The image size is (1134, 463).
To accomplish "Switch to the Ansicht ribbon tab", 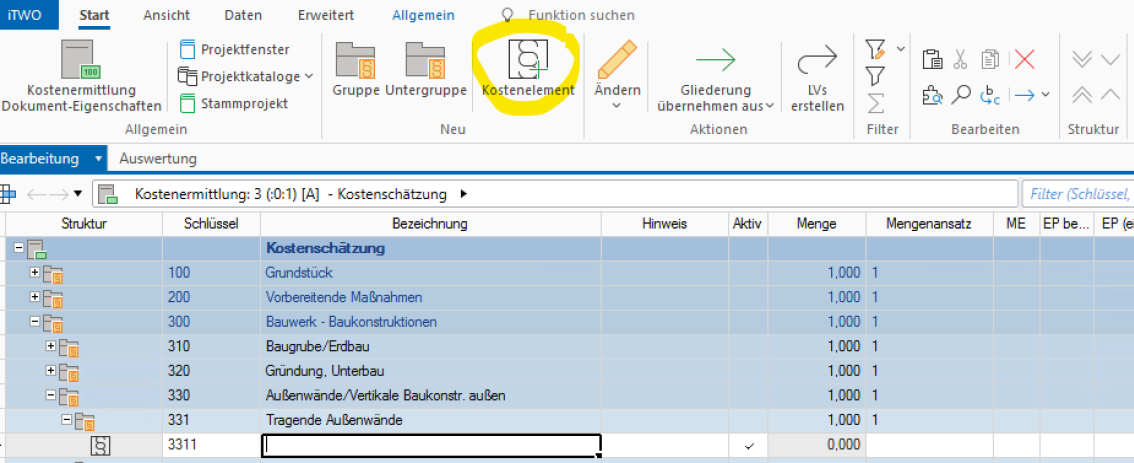I will pyautogui.click(x=166, y=15).
